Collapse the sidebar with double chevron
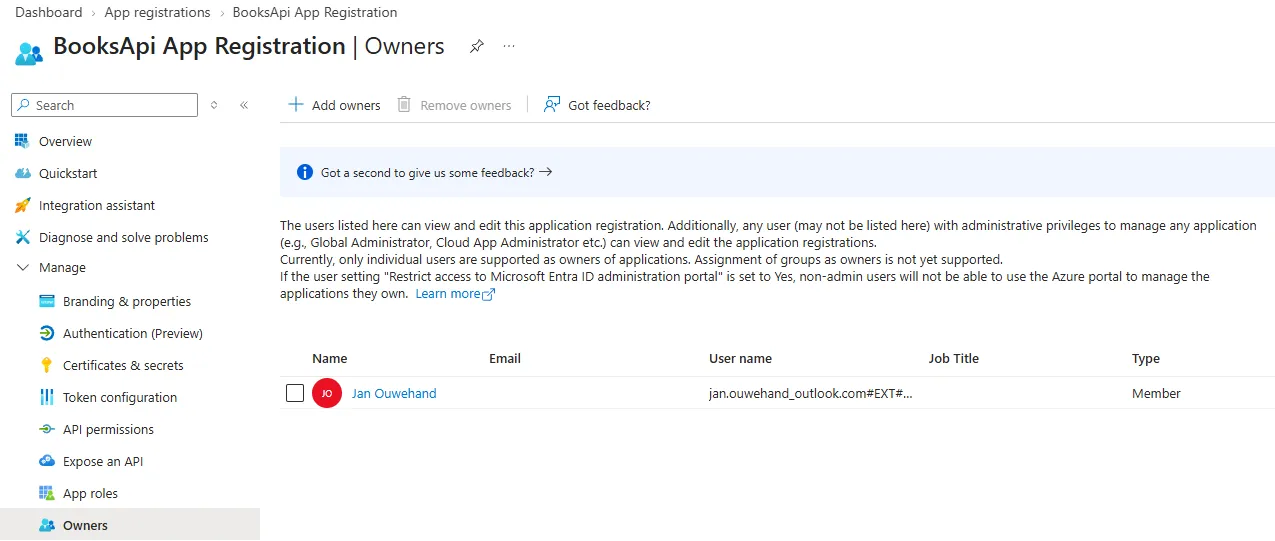The width and height of the screenshot is (1275, 541). [x=244, y=105]
